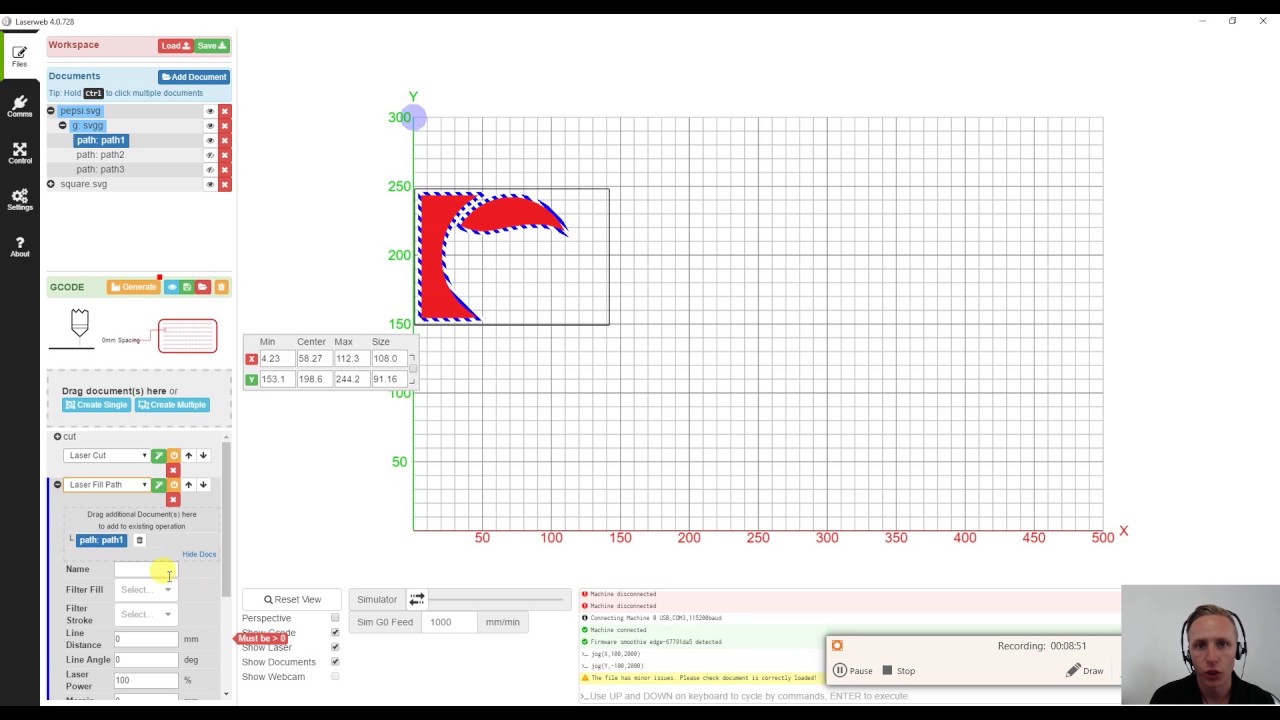Screen dimensions: 1280x720
Task: Delete the Laser Fill Path operation
Action: pos(173,499)
